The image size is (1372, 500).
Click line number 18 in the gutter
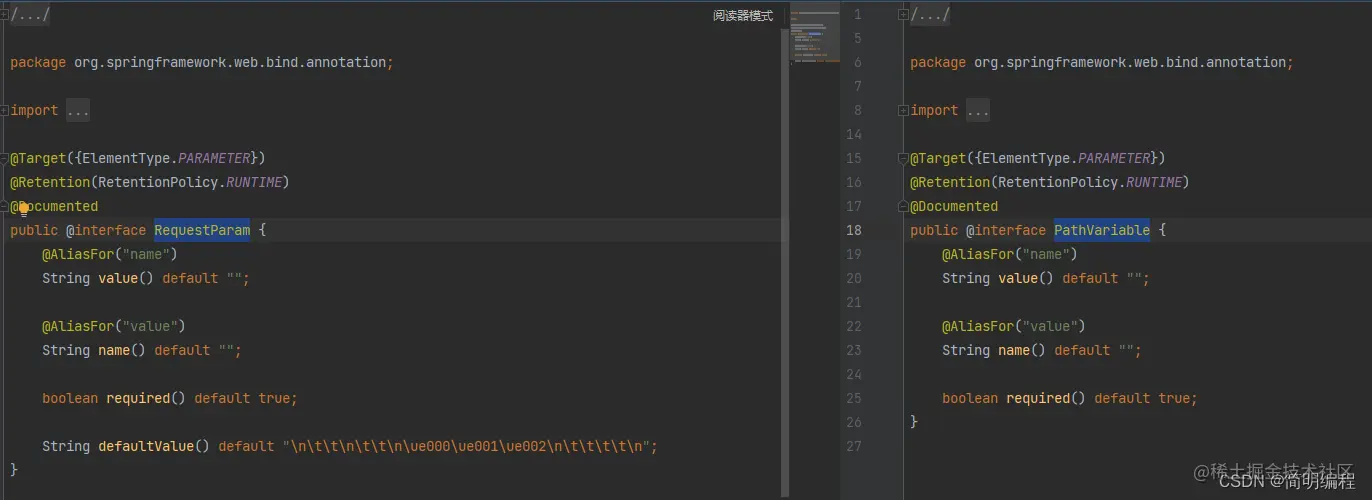853,230
